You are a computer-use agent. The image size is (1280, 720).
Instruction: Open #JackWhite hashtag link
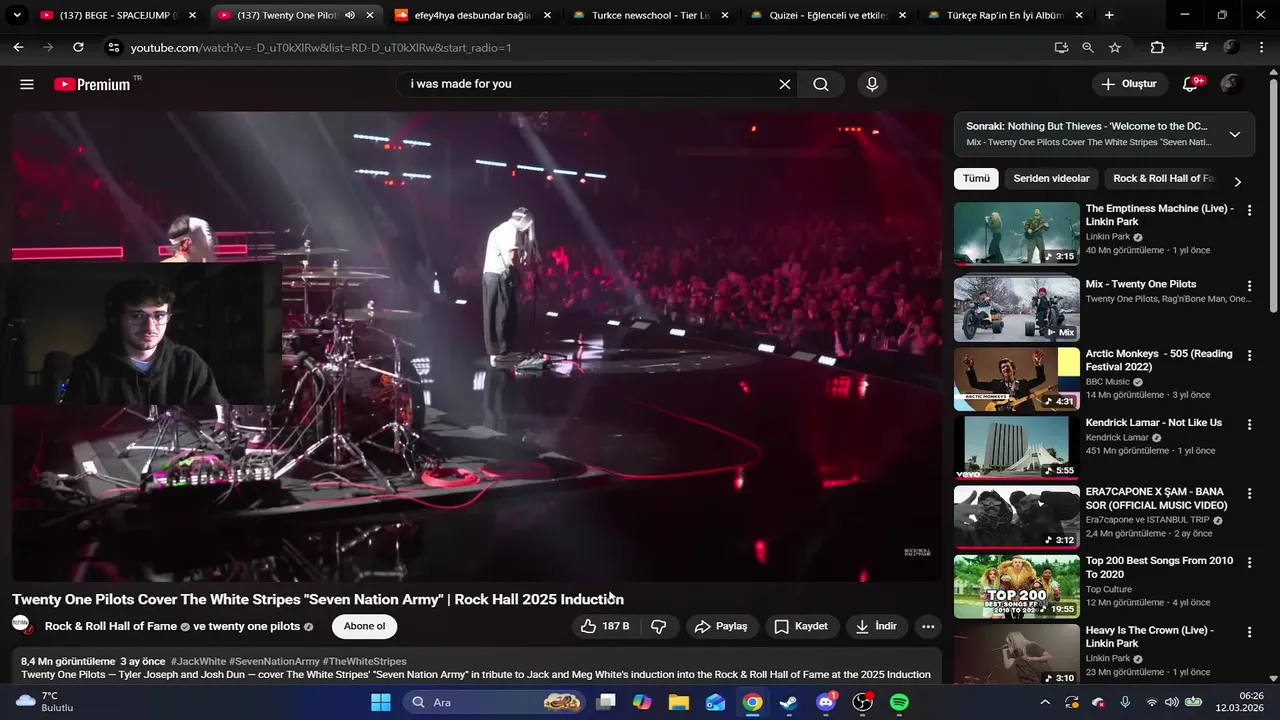pos(198,661)
